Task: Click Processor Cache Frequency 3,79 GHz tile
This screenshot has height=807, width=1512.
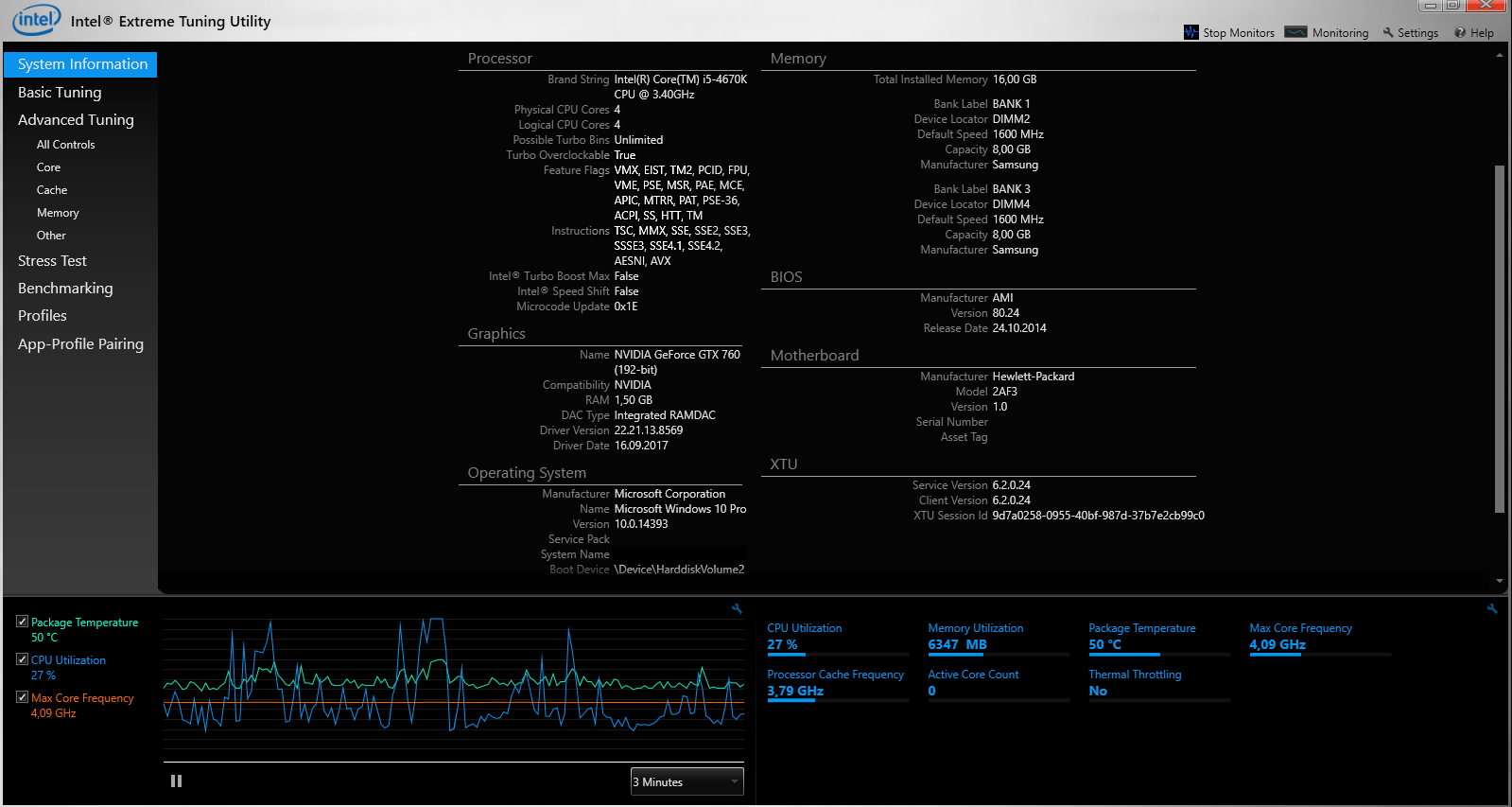Action: [x=837, y=683]
